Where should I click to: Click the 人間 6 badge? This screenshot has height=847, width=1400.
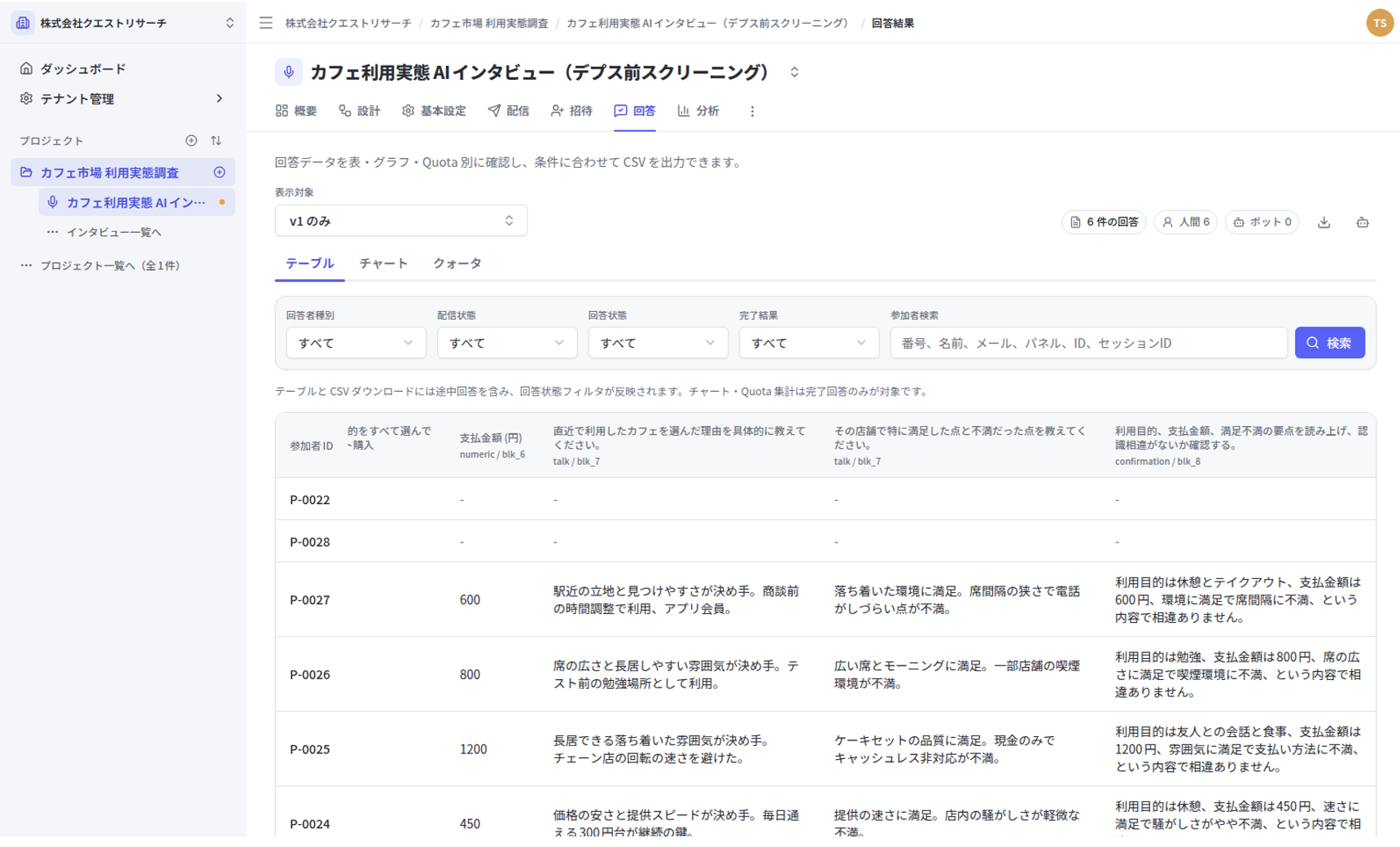[x=1186, y=222]
